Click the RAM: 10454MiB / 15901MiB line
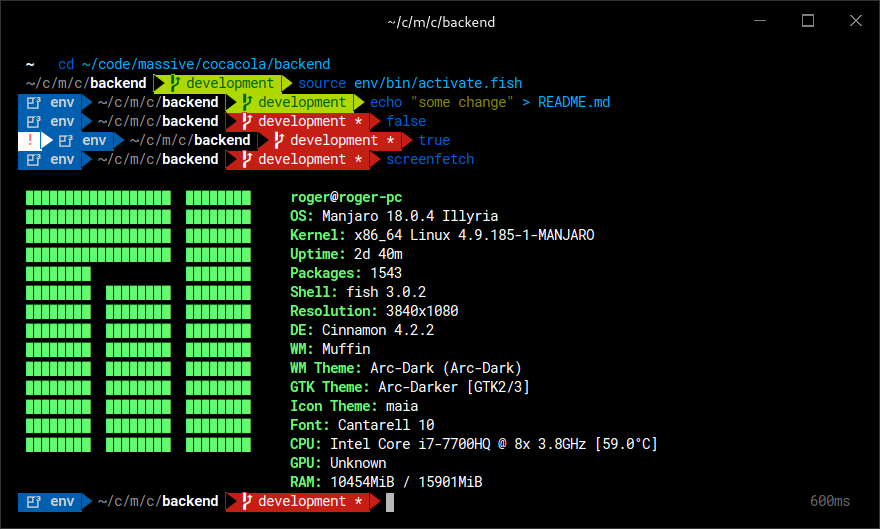Viewport: 880px width, 529px height. [x=386, y=482]
